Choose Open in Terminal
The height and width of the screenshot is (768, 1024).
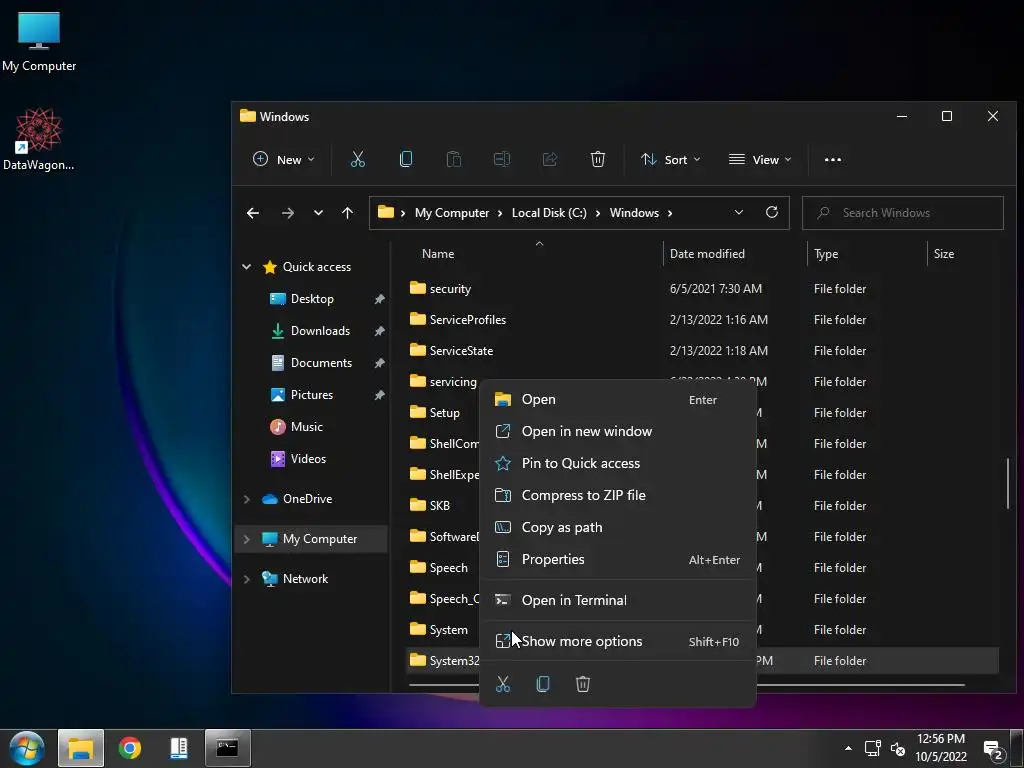617,600
